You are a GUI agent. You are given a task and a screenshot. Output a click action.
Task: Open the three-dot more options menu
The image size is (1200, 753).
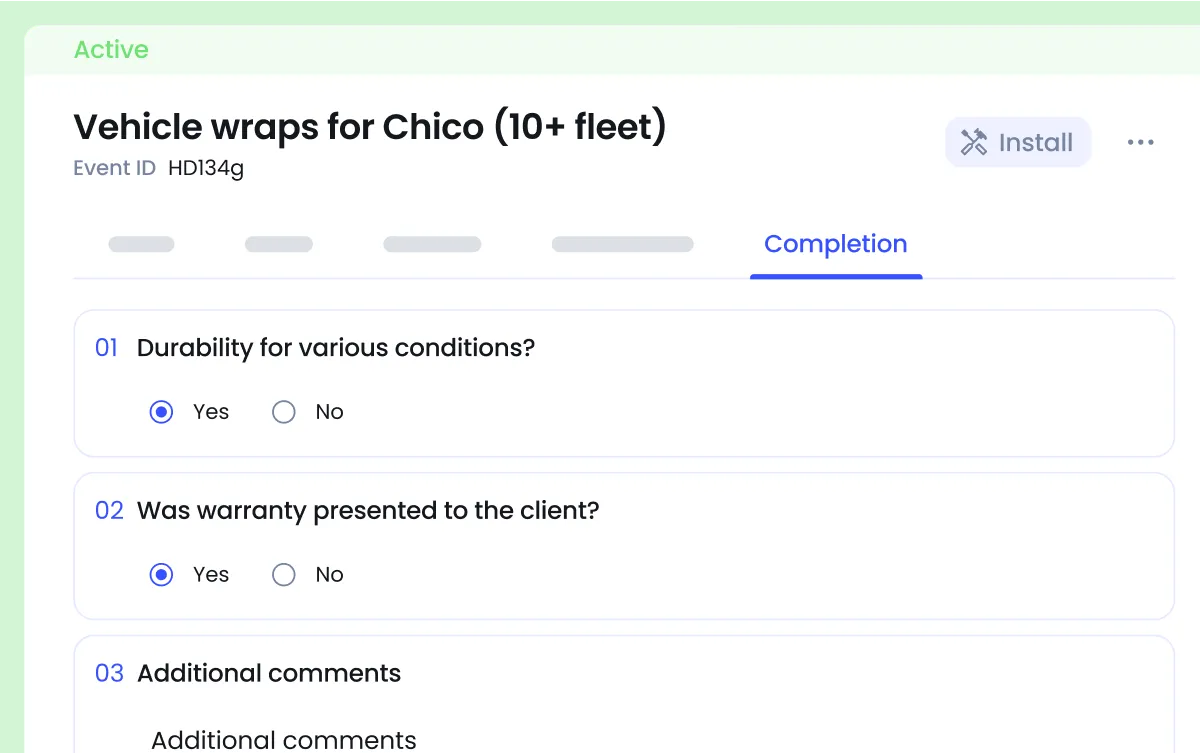click(x=1140, y=142)
